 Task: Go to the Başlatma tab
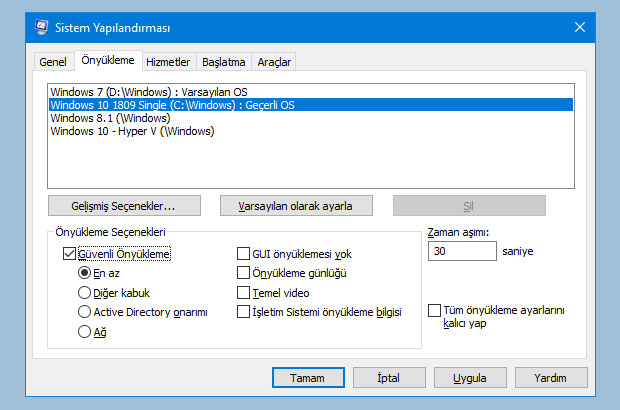(x=224, y=62)
